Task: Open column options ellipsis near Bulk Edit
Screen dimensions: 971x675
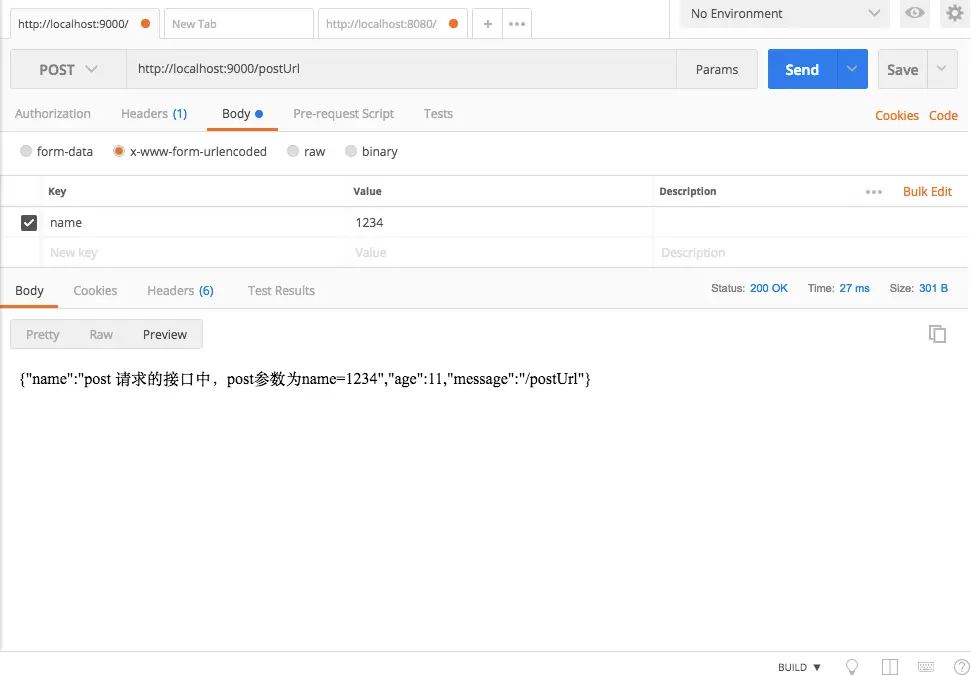Action: click(x=874, y=192)
